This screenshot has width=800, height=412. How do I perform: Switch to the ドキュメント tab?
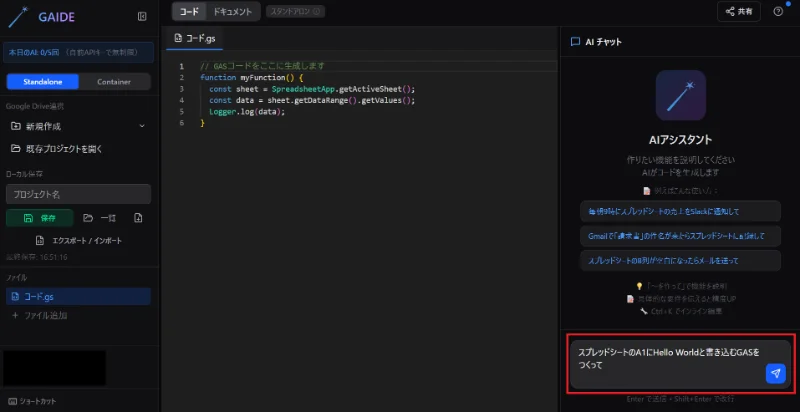(x=234, y=11)
